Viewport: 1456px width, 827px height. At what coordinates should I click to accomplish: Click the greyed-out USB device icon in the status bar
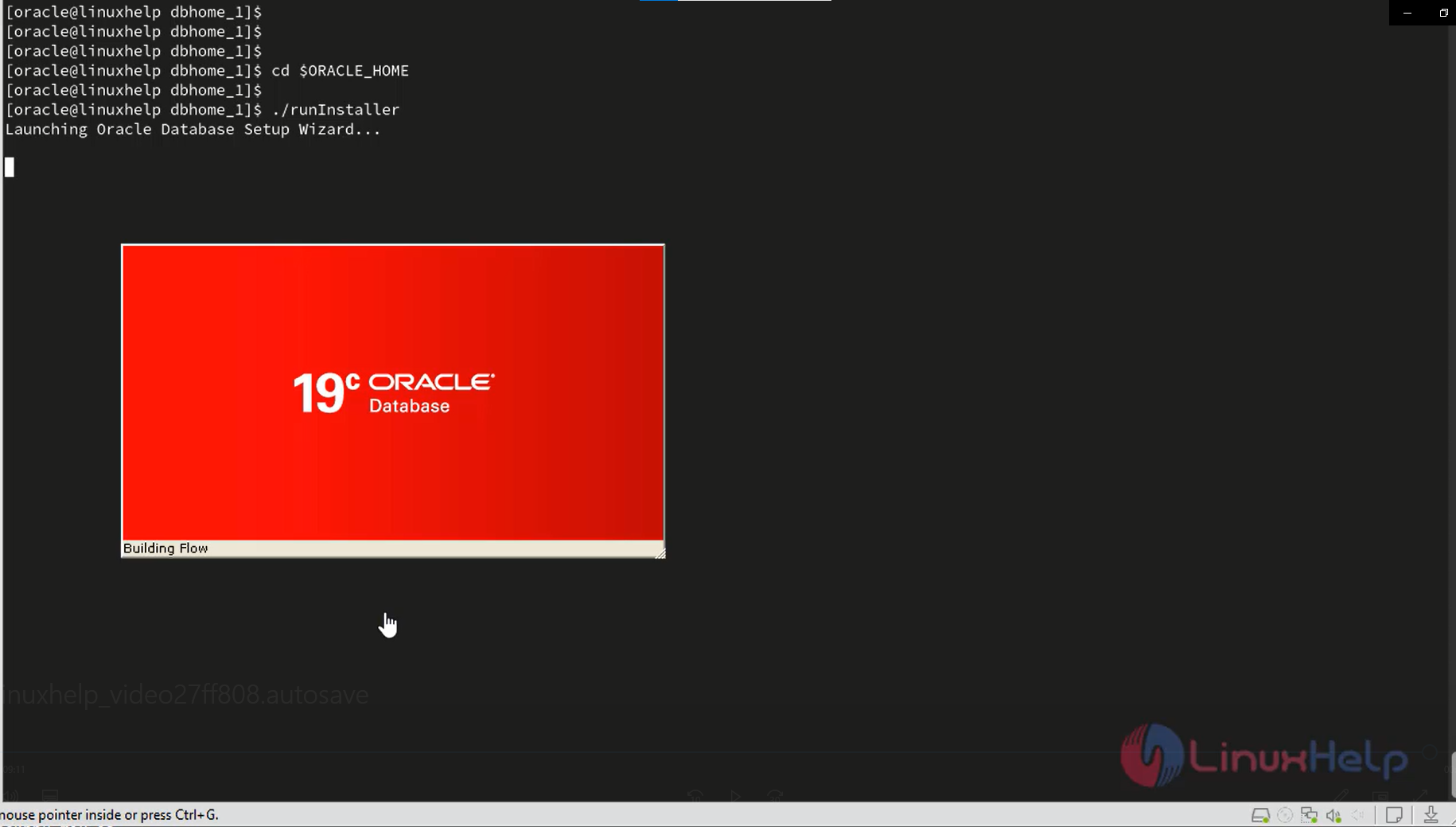pyautogui.click(x=1358, y=815)
